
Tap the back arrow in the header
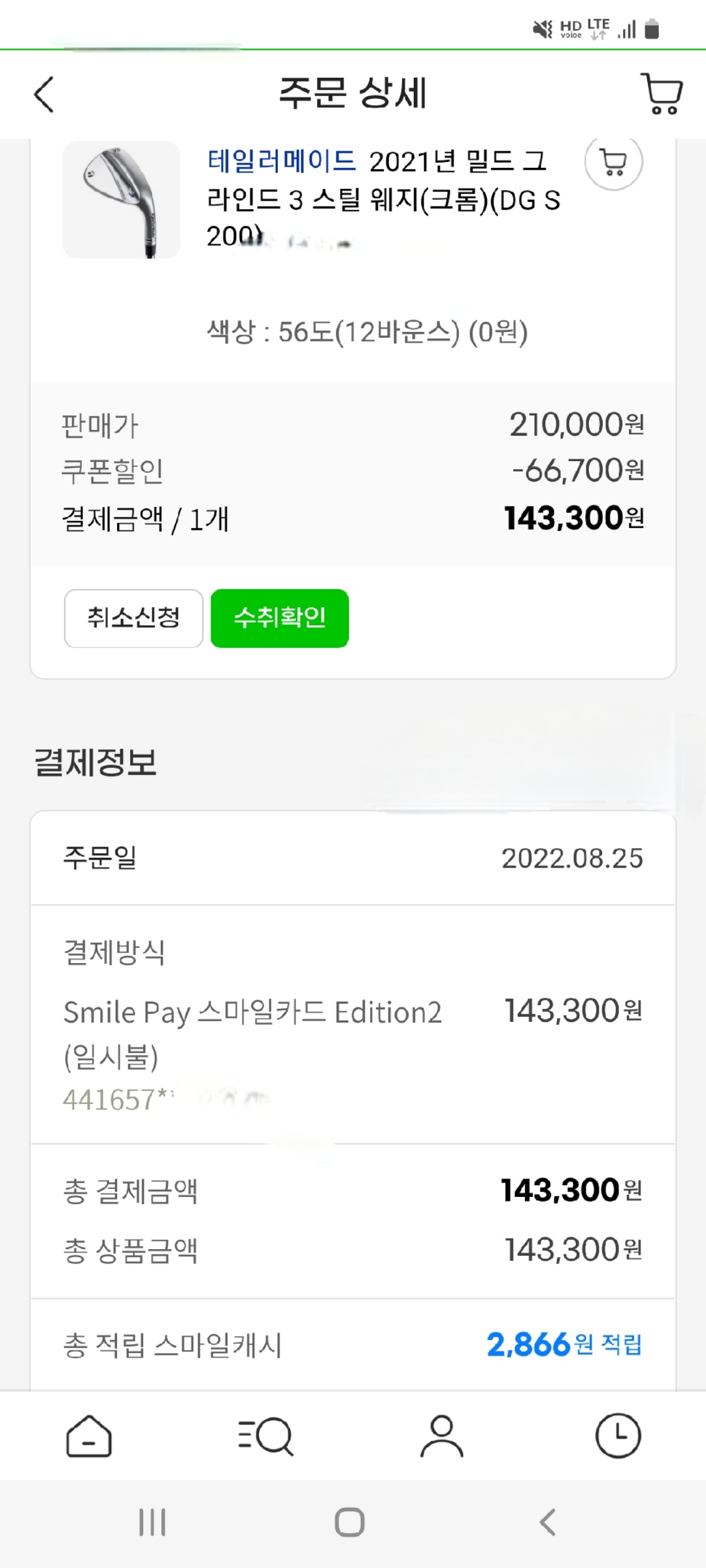click(x=44, y=95)
